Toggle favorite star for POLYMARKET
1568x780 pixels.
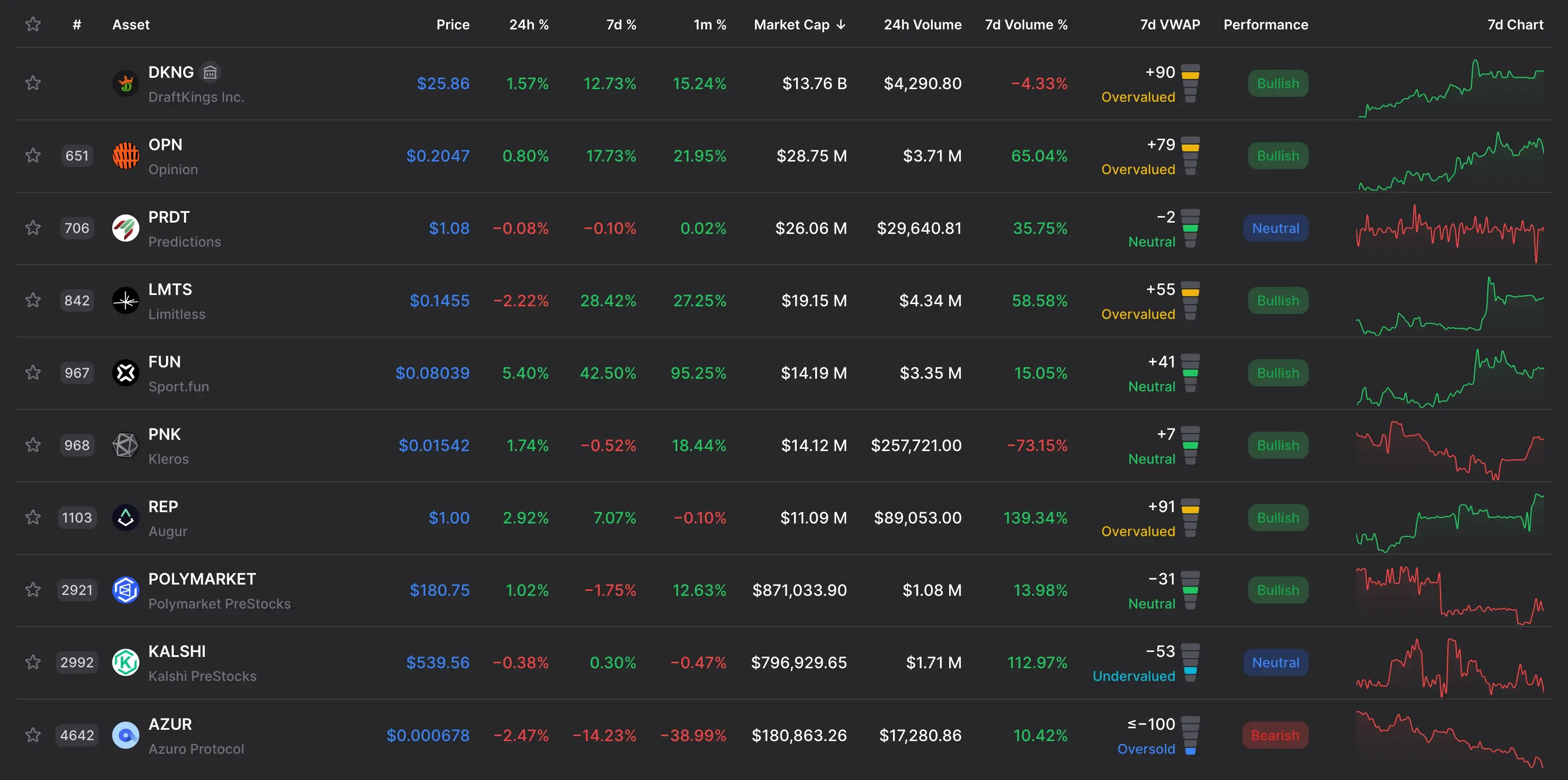33,590
